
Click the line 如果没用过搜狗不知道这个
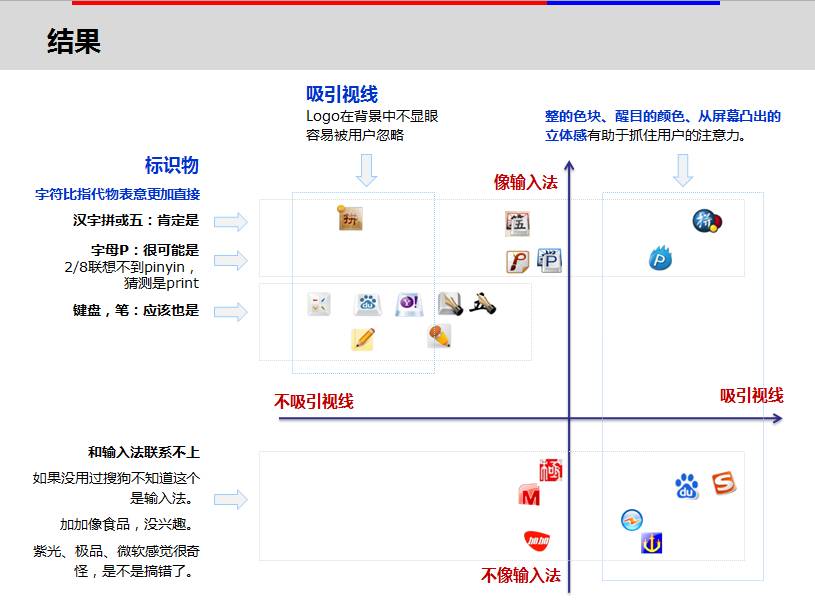(x=116, y=478)
